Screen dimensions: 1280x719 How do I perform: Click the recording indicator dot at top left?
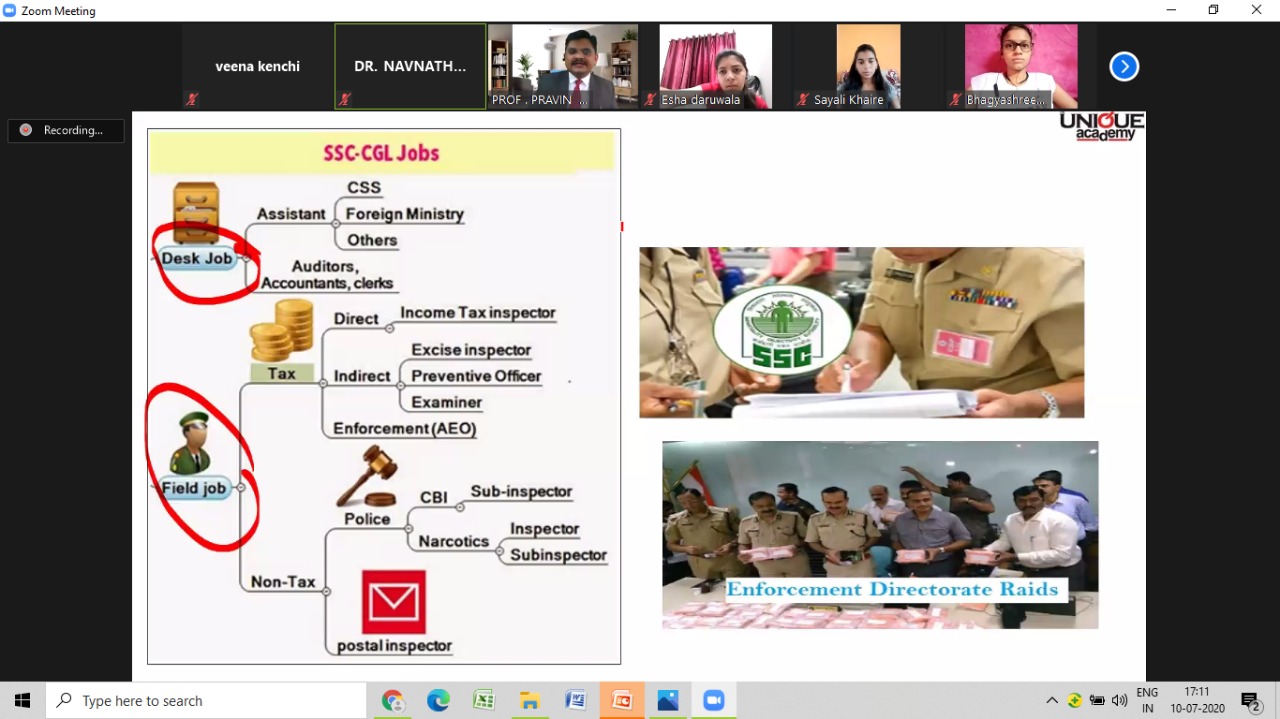pos(26,130)
